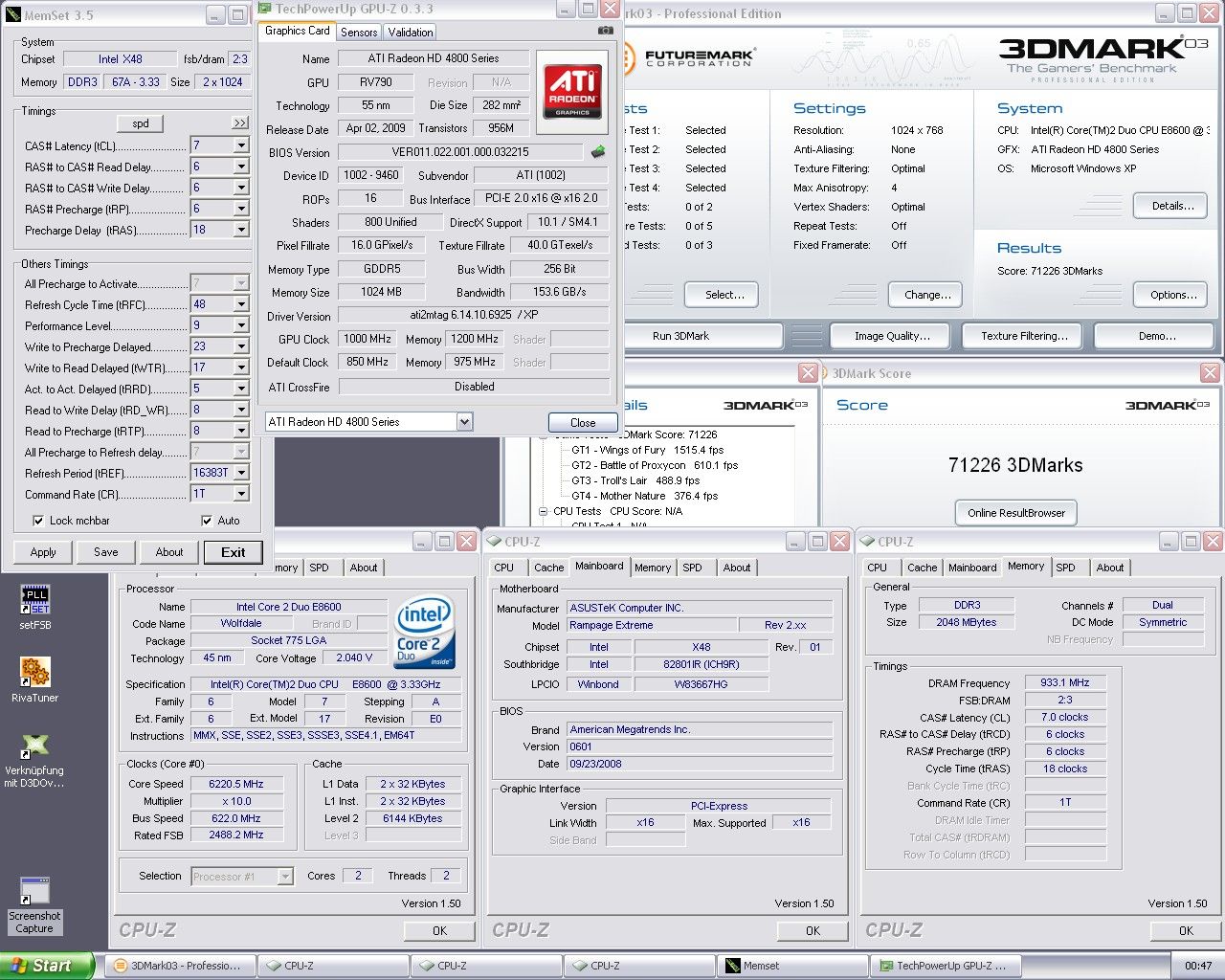1225x980 pixels.
Task: Click the GPU-Z camera screenshot icon
Action: point(605,31)
